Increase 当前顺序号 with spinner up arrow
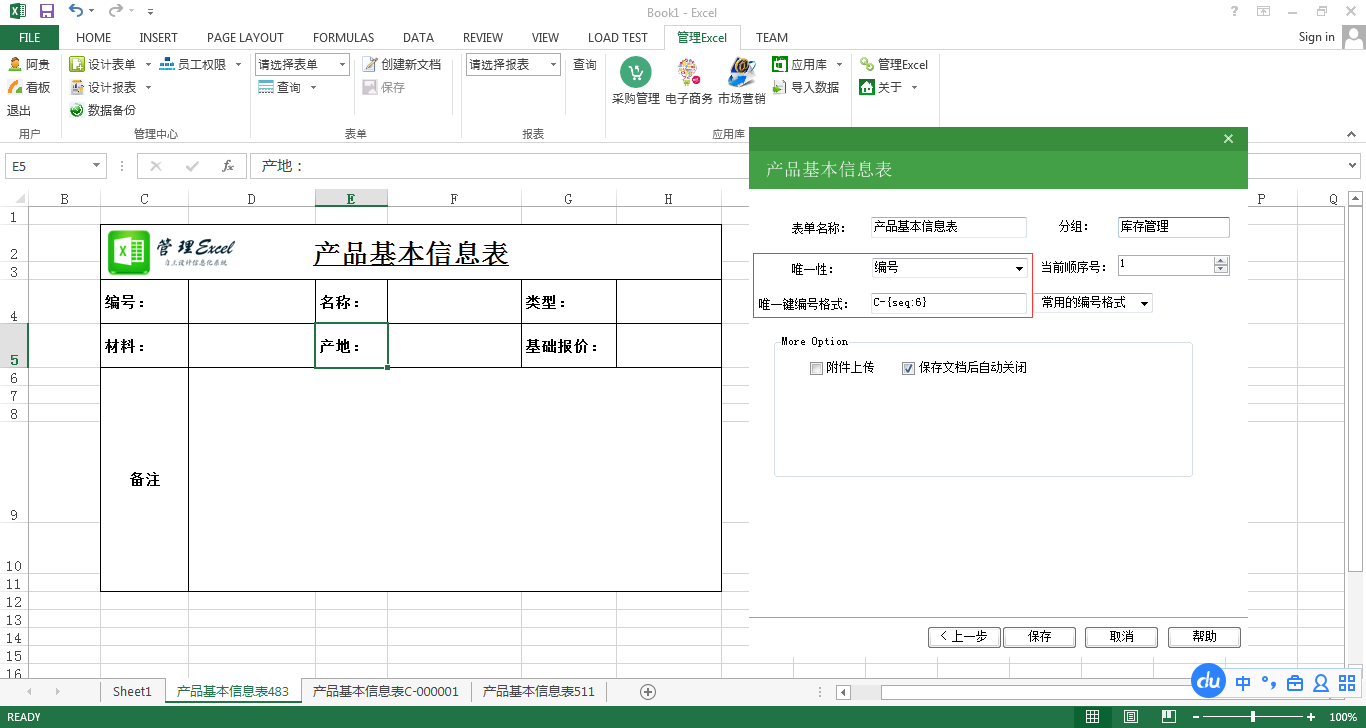 click(1221, 261)
